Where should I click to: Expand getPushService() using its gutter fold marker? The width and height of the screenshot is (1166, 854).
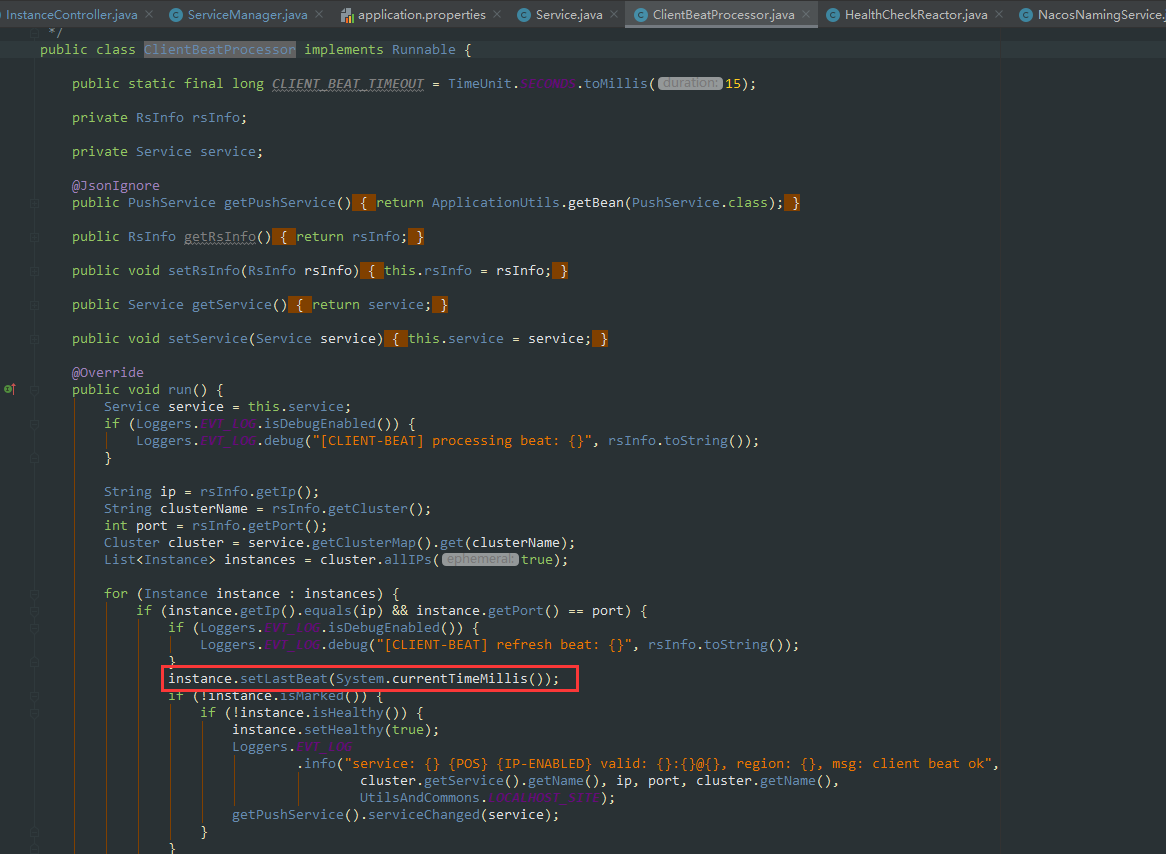[x=34, y=203]
